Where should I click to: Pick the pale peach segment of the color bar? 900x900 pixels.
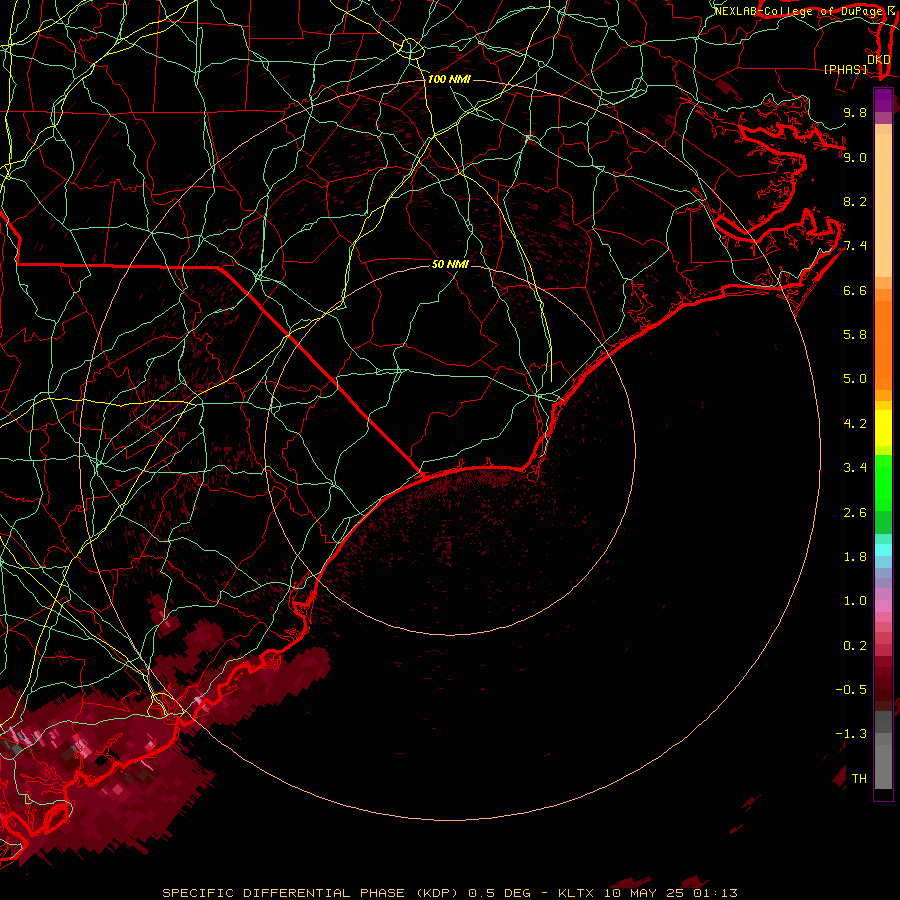(883, 205)
